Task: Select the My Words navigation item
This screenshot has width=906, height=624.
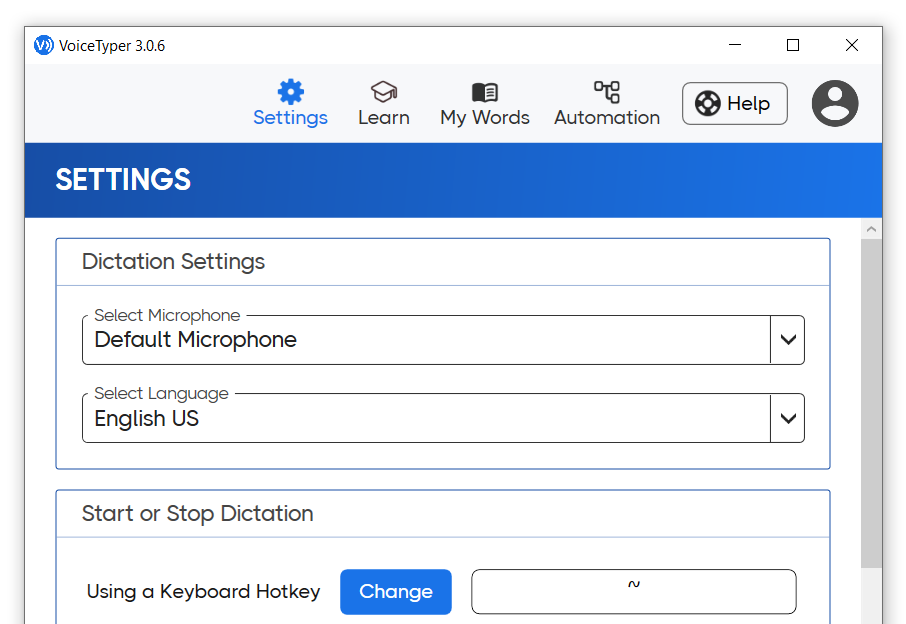Action: click(485, 103)
